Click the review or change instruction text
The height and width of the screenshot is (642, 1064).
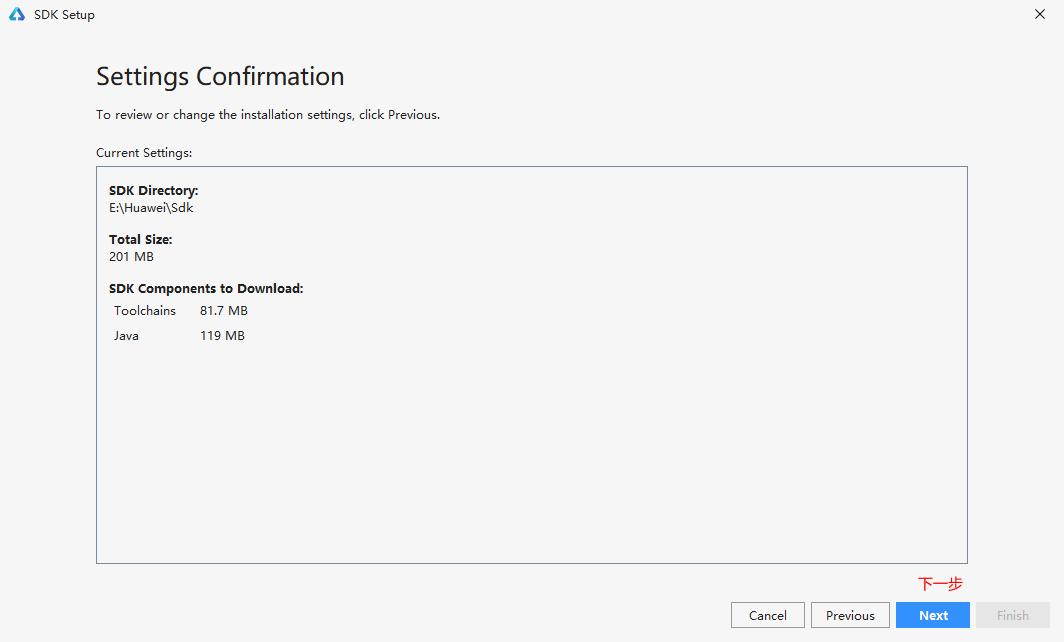[x=268, y=115]
